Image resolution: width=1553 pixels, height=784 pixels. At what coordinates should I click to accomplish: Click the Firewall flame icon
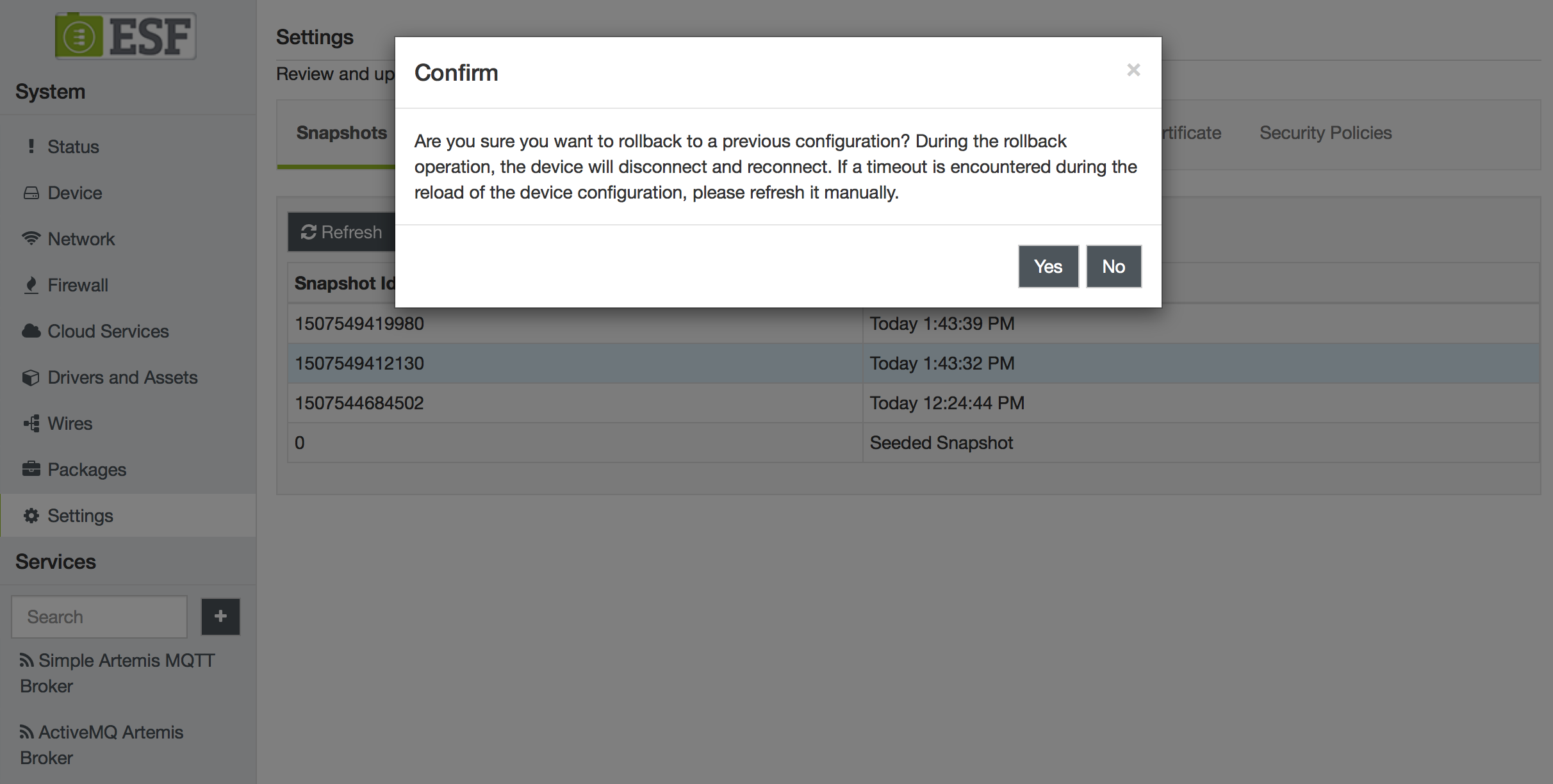pyautogui.click(x=31, y=285)
